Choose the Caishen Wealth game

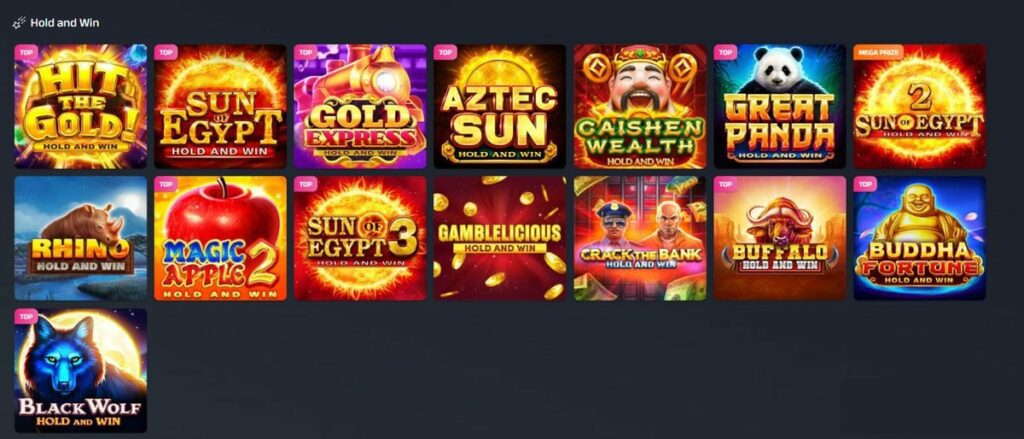click(640, 106)
